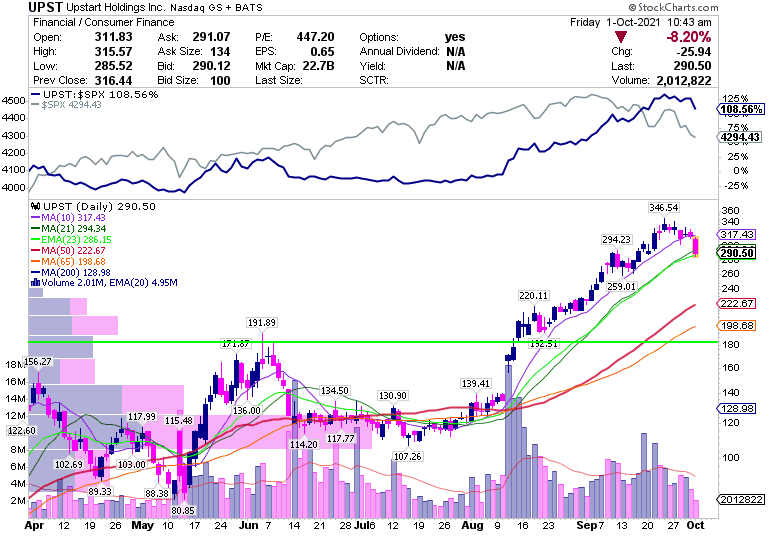
Task: Click the MA(21) 294.34 legend entry
Action: click(x=69, y=228)
